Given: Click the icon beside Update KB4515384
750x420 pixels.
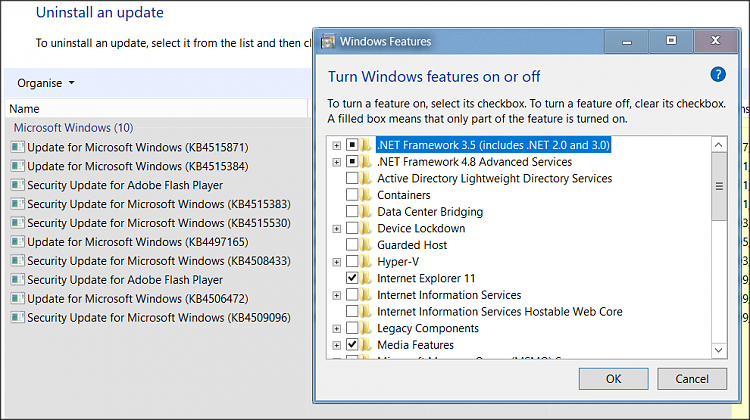Looking at the screenshot, I should pos(18,166).
